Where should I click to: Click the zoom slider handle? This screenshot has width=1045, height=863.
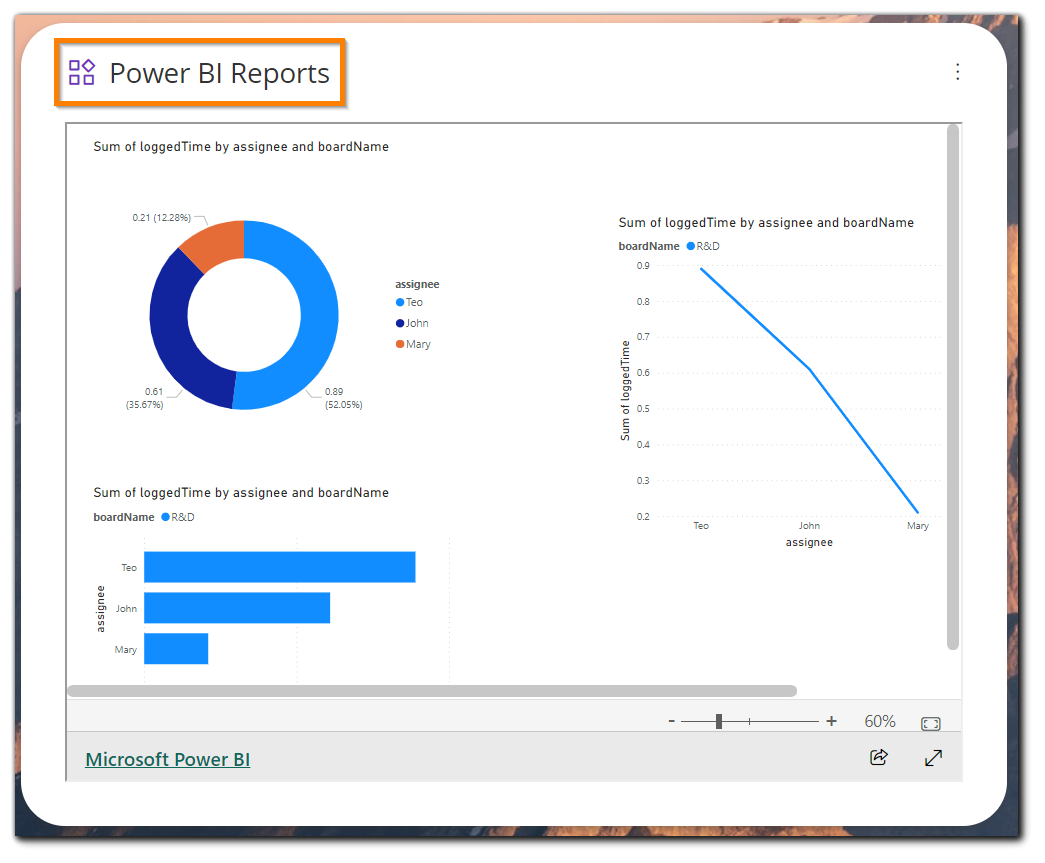click(x=719, y=721)
